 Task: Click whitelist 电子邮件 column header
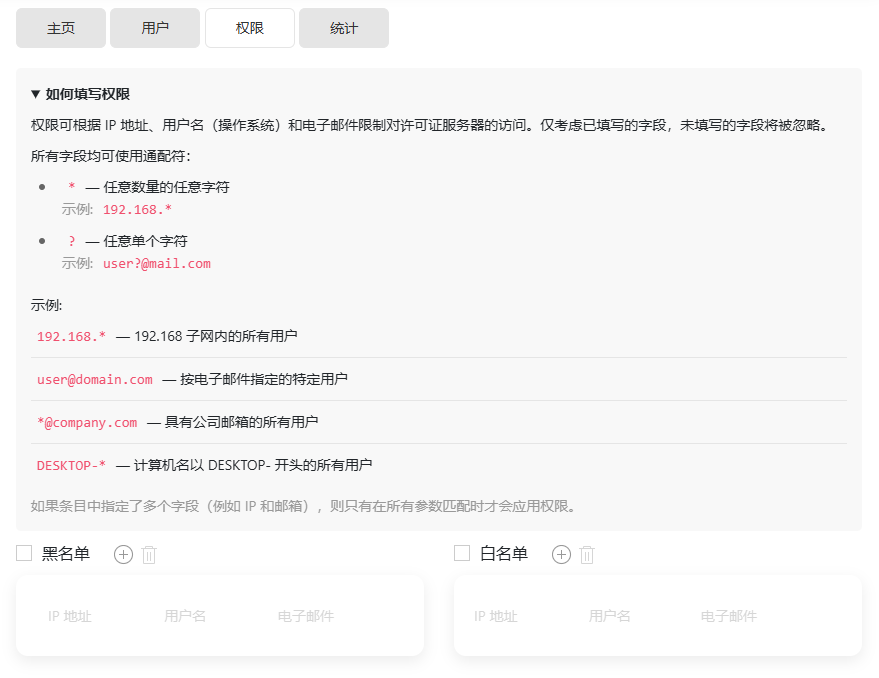pyautogui.click(x=729, y=617)
